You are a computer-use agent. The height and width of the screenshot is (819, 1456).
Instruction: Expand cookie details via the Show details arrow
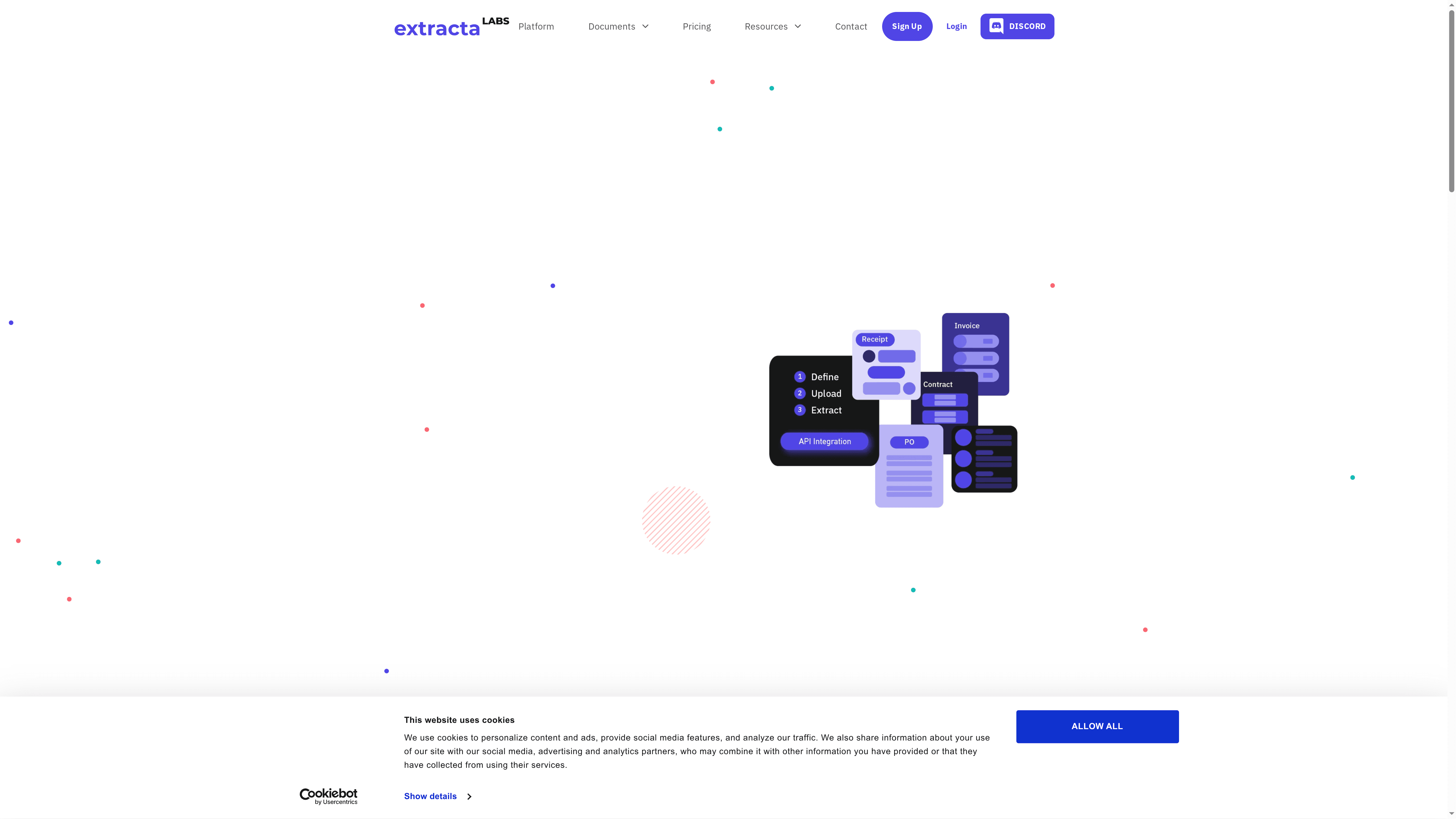(469, 796)
